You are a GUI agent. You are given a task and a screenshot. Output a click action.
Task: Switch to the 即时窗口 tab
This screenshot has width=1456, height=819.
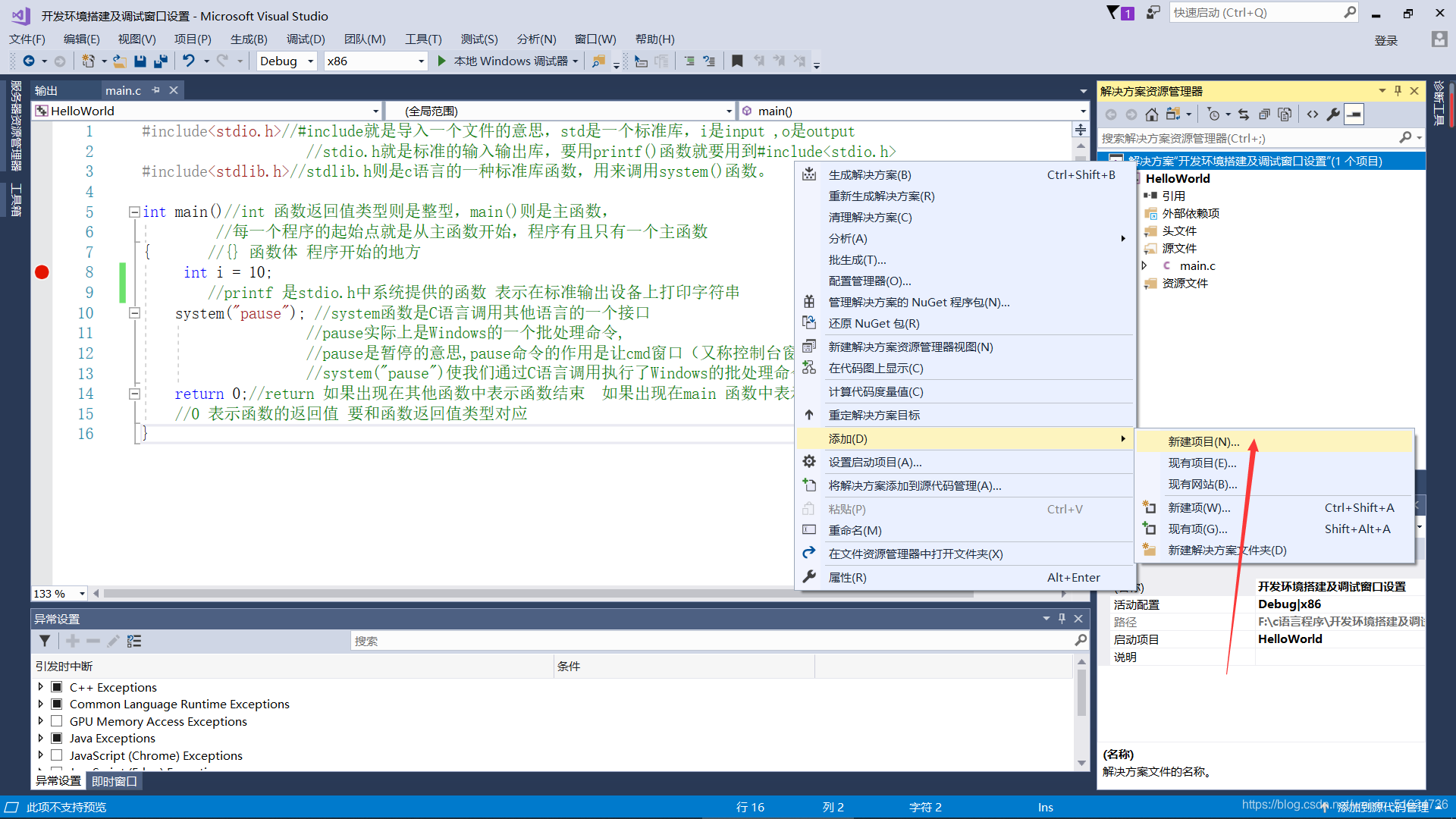tap(115, 781)
